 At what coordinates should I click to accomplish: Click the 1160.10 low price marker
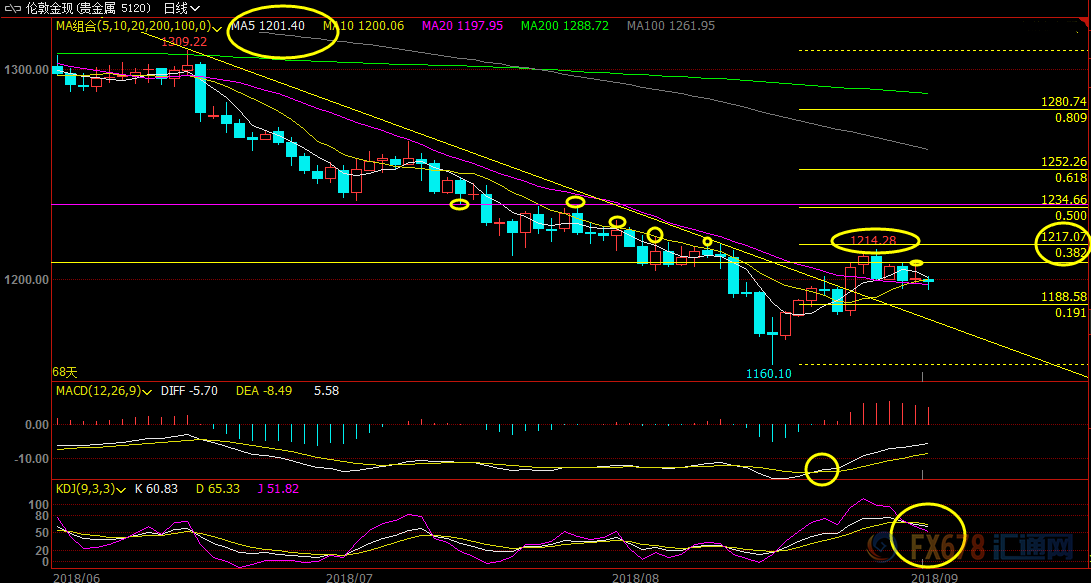(768, 374)
